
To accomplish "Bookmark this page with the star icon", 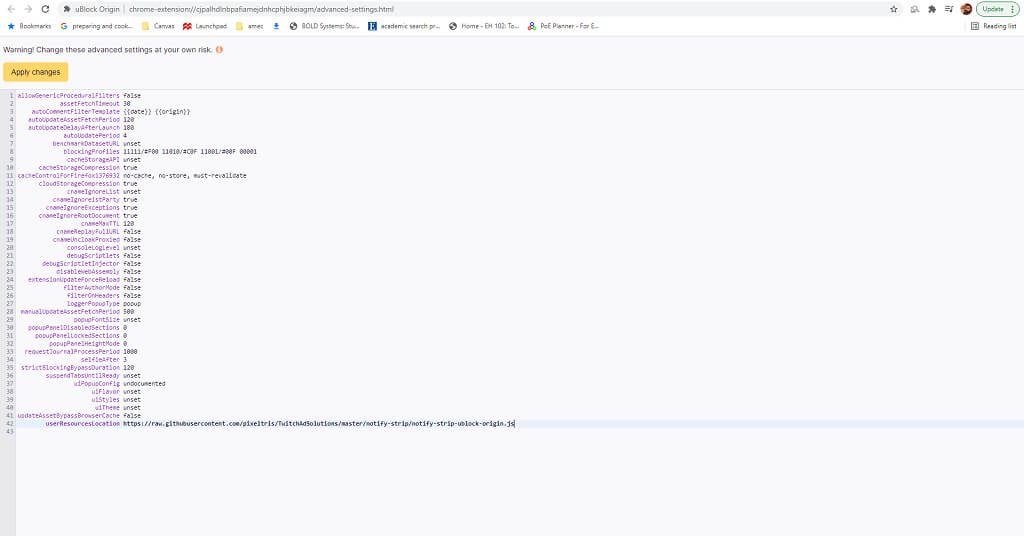I will (894, 9).
